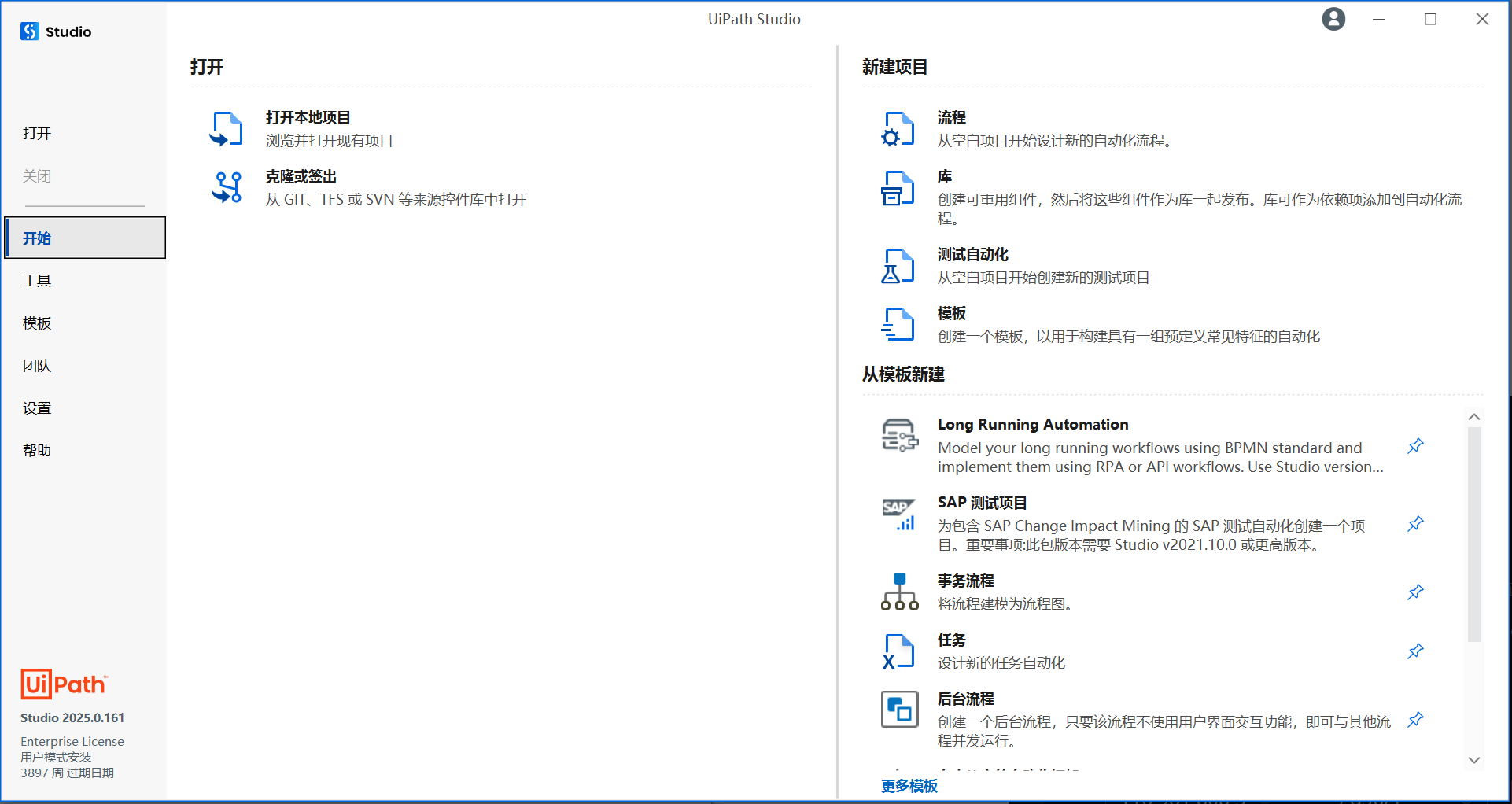The width and height of the screenshot is (1512, 804).
Task: Click 克隆或签出 to open from source control
Action: [301, 176]
